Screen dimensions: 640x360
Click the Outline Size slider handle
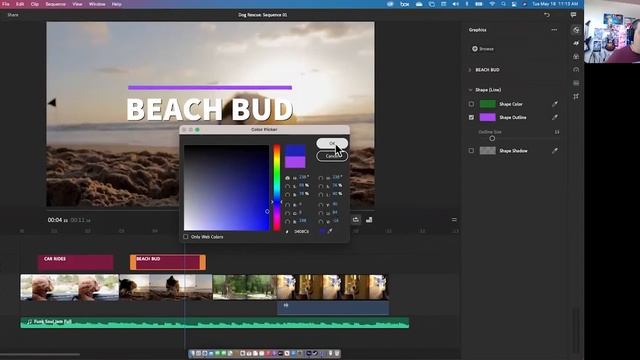492,138
